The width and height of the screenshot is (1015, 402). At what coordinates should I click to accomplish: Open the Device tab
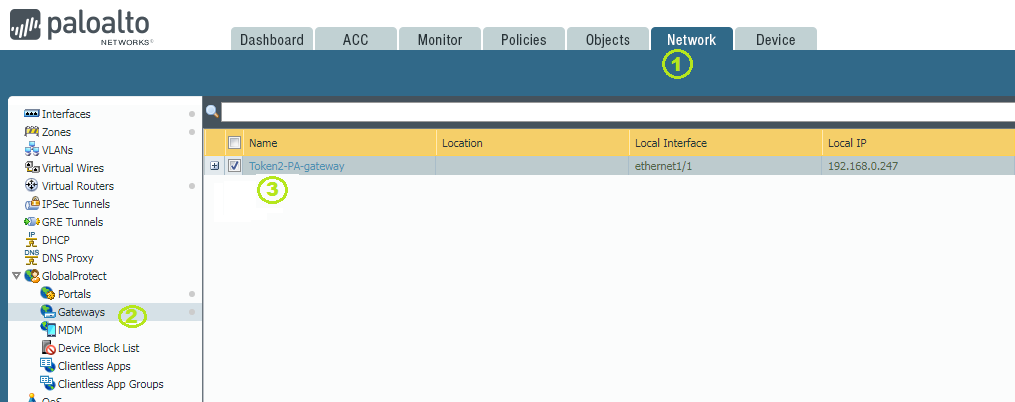pos(775,39)
